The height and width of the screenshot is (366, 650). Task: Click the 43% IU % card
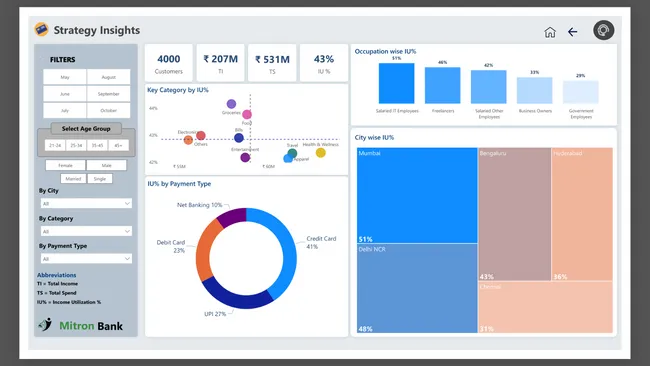pos(324,63)
